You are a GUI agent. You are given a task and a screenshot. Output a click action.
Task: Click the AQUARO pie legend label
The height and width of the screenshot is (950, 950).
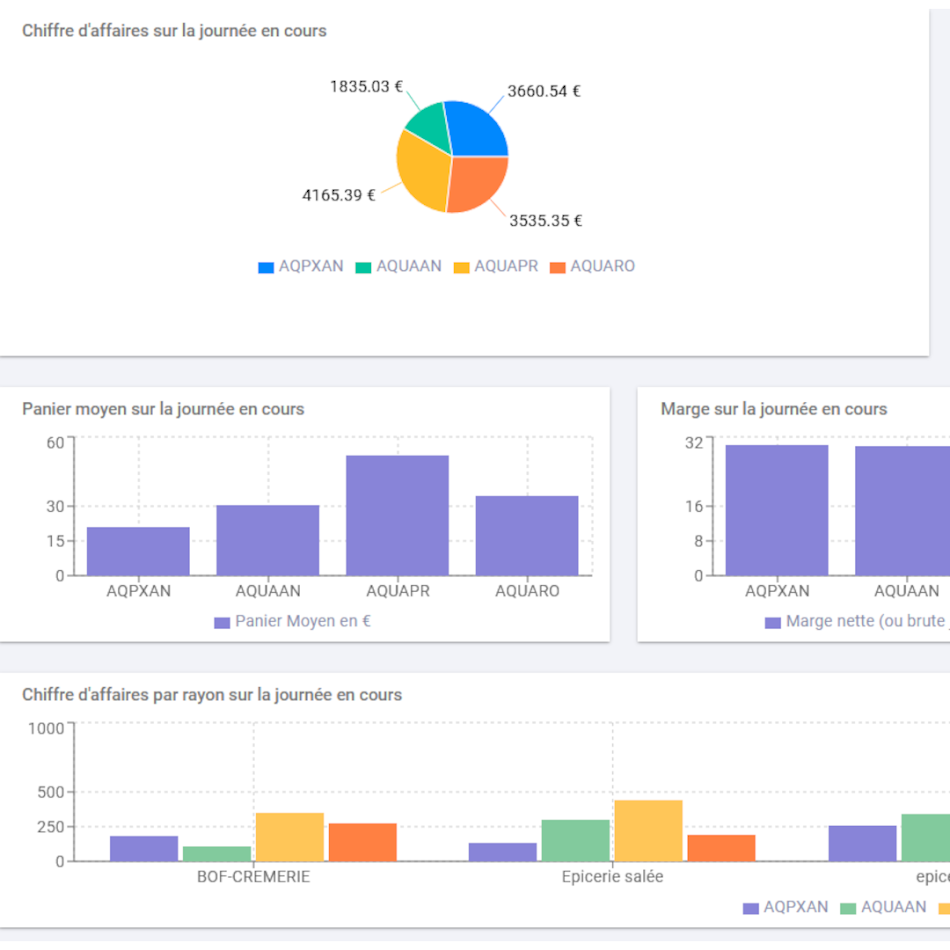592,267
